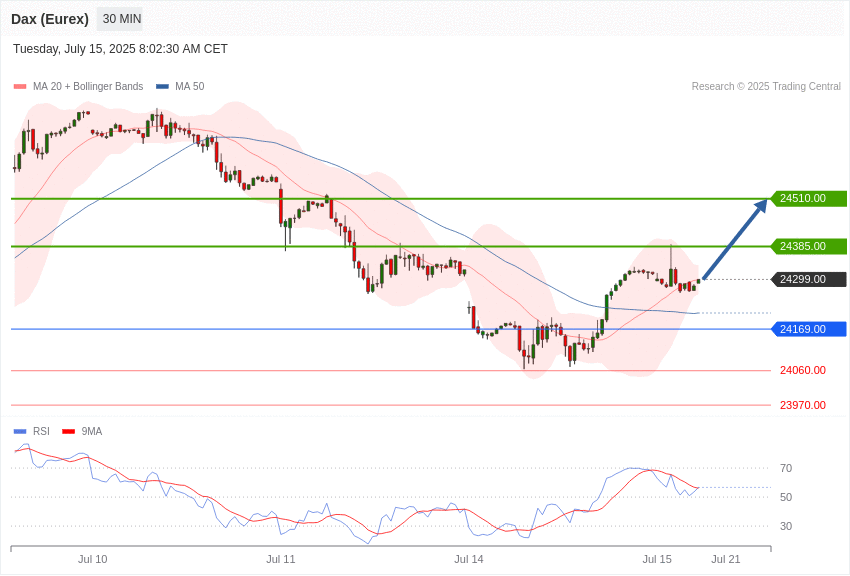Click the 24299.00 current price tag
850x576 pixels.
coord(808,279)
